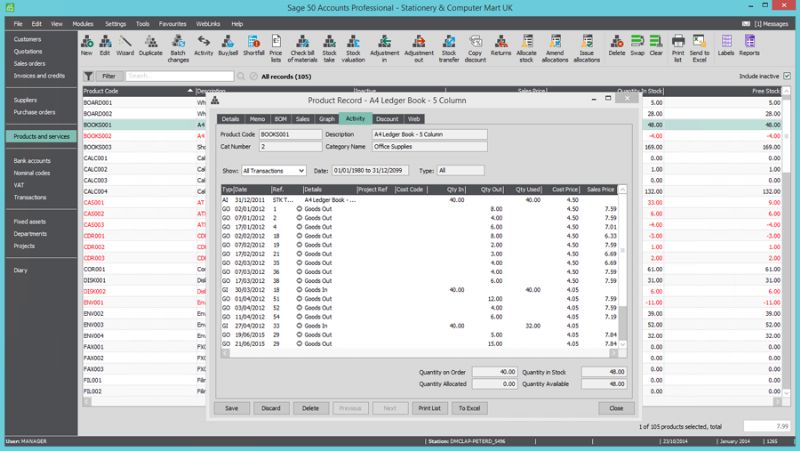This screenshot has height=451, width=800.
Task: Open Batch changes tool
Action: pyautogui.click(x=178, y=48)
